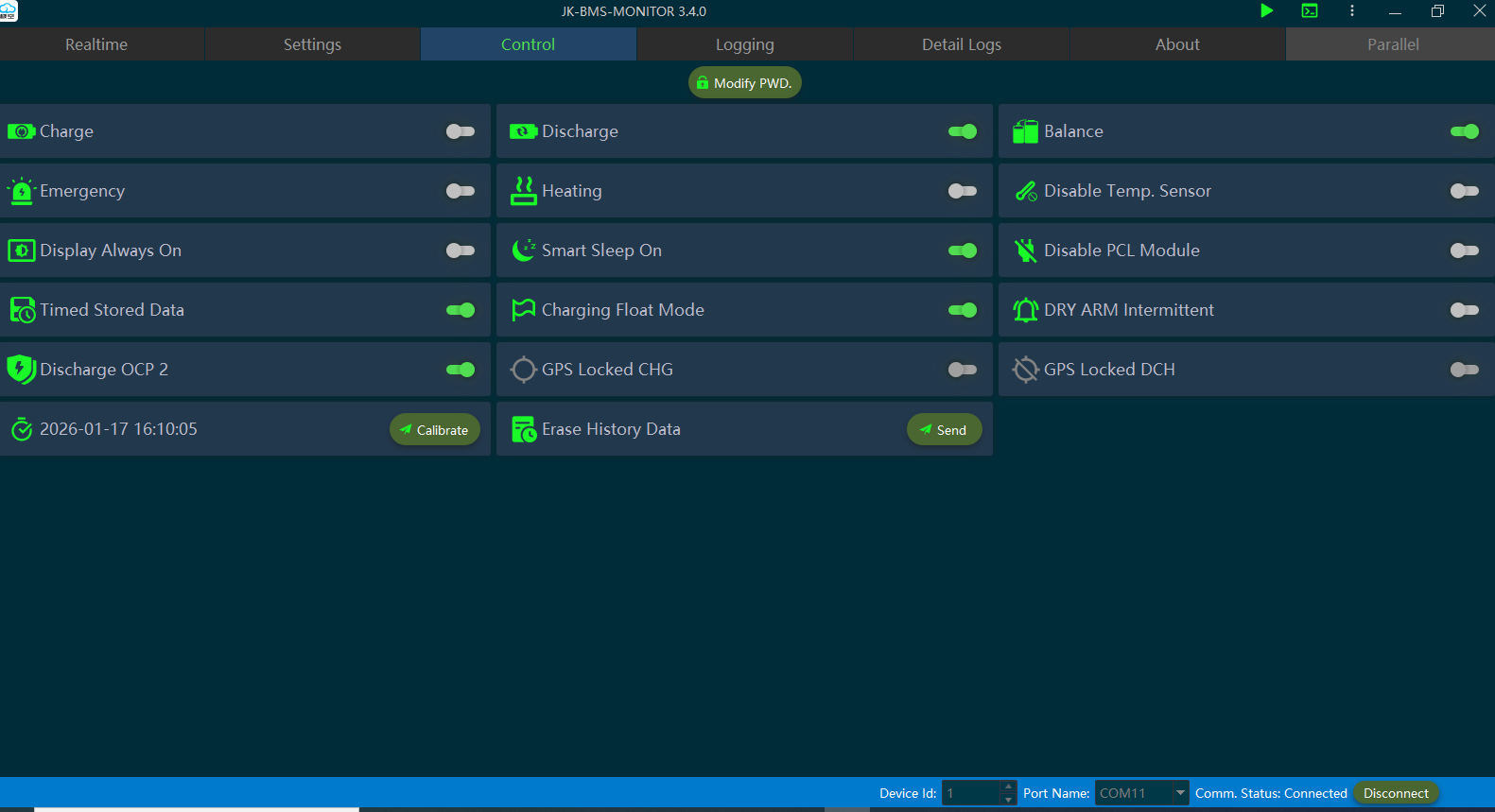Turn off the Balance toggle
The width and height of the screenshot is (1495, 812).
1464,131
